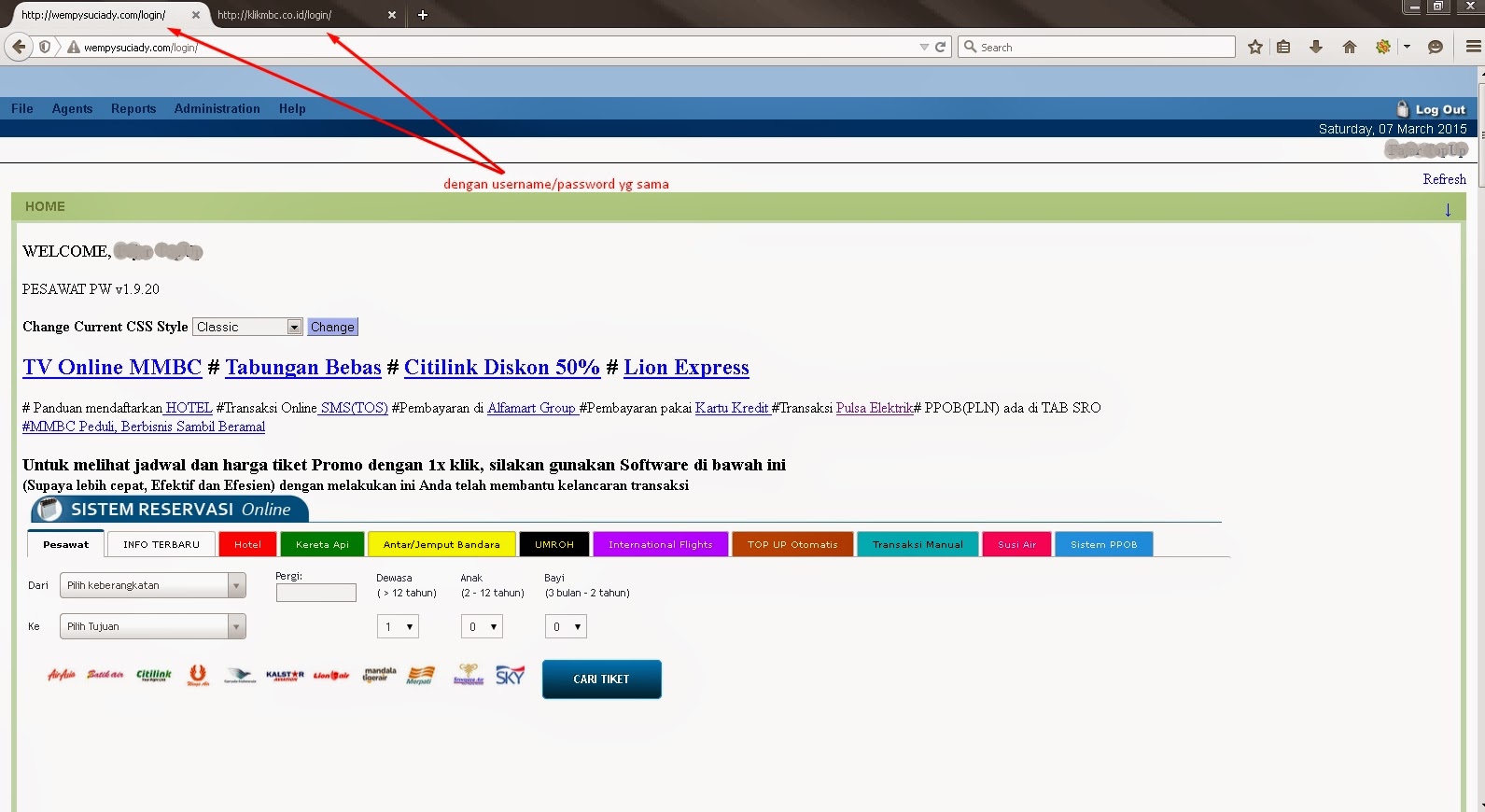Select the red Hotel tab
1485x812 pixels.
(247, 544)
